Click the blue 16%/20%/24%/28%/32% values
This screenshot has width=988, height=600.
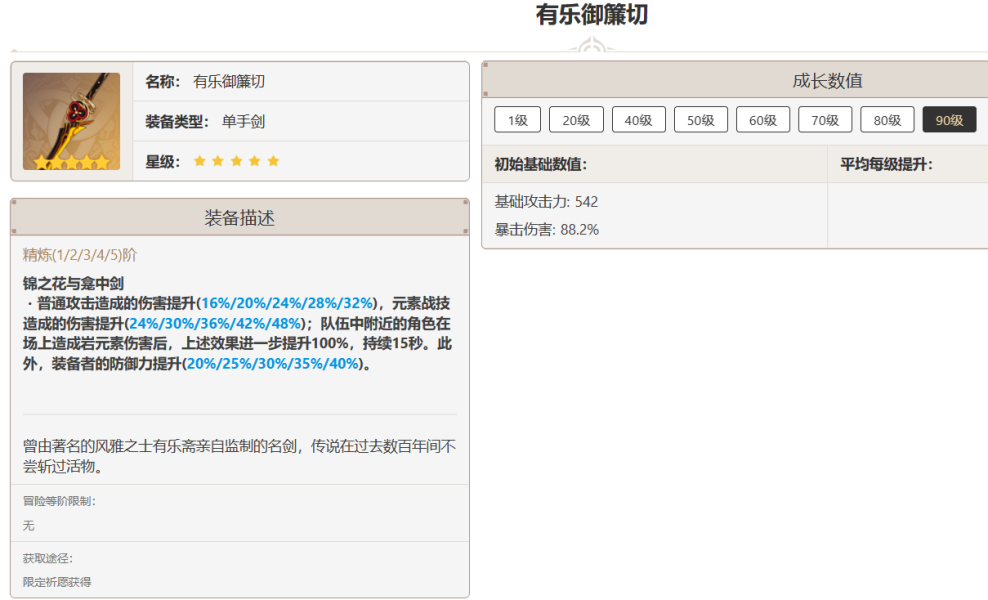(x=288, y=302)
